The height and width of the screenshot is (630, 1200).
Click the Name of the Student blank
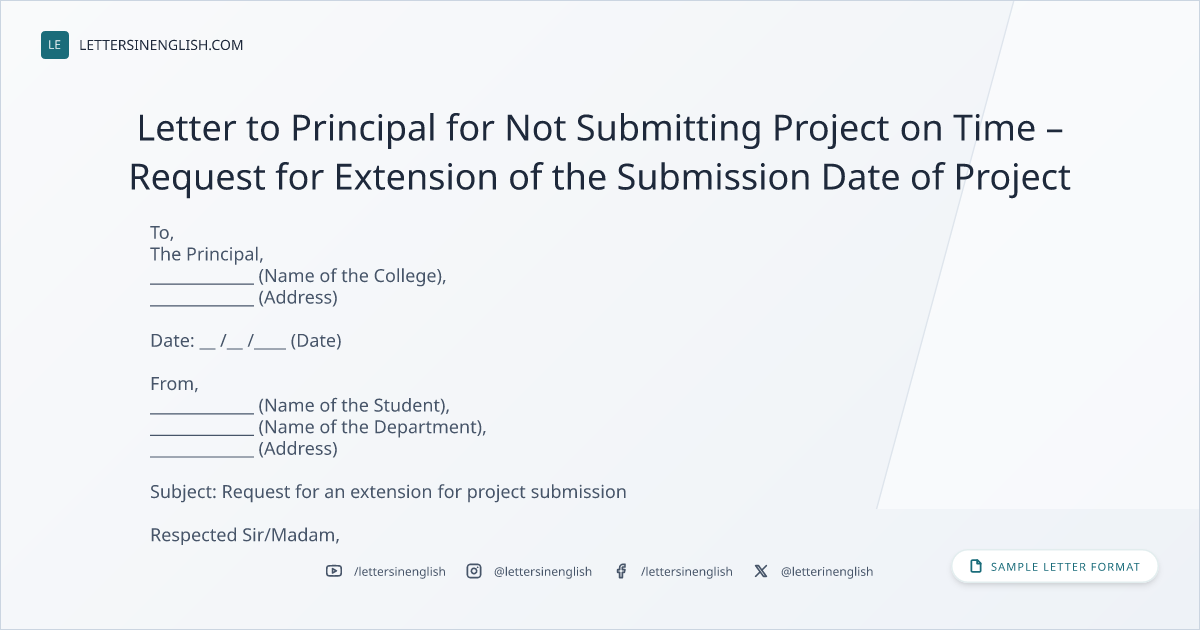click(x=202, y=406)
